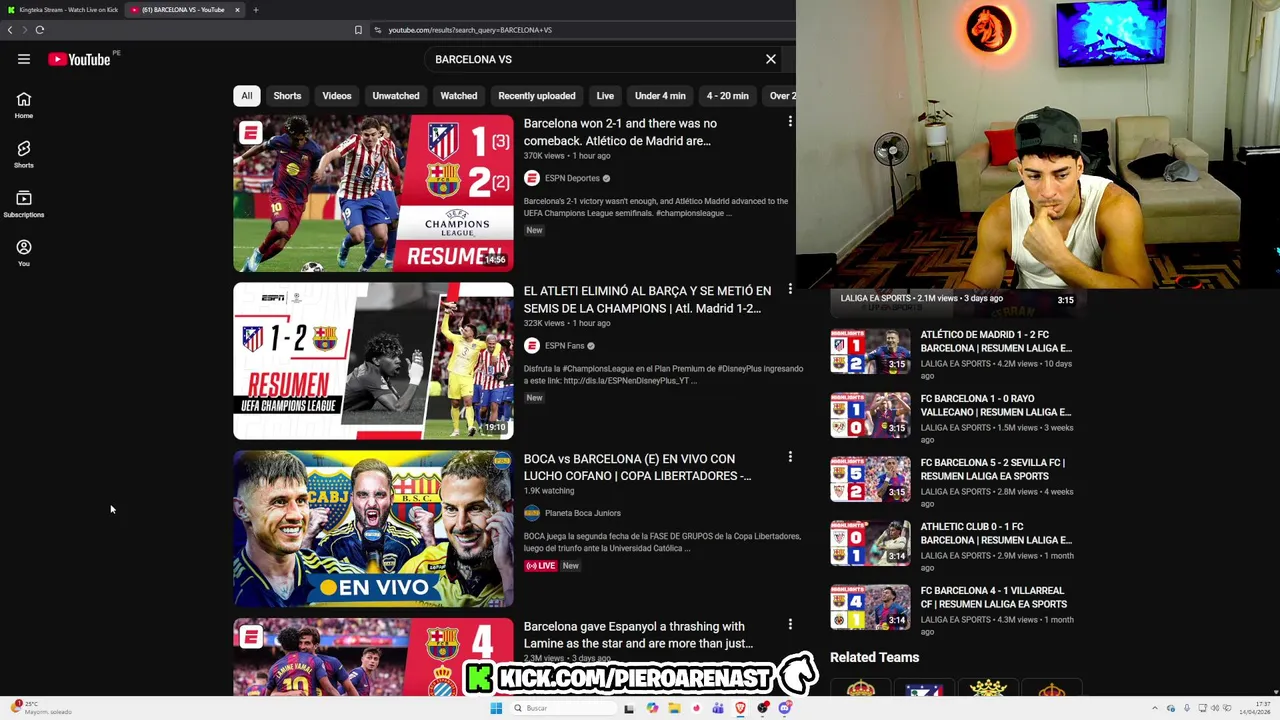Open FC Barcelona 5 - 2 Sevilla FC resumen

[x=993, y=469]
